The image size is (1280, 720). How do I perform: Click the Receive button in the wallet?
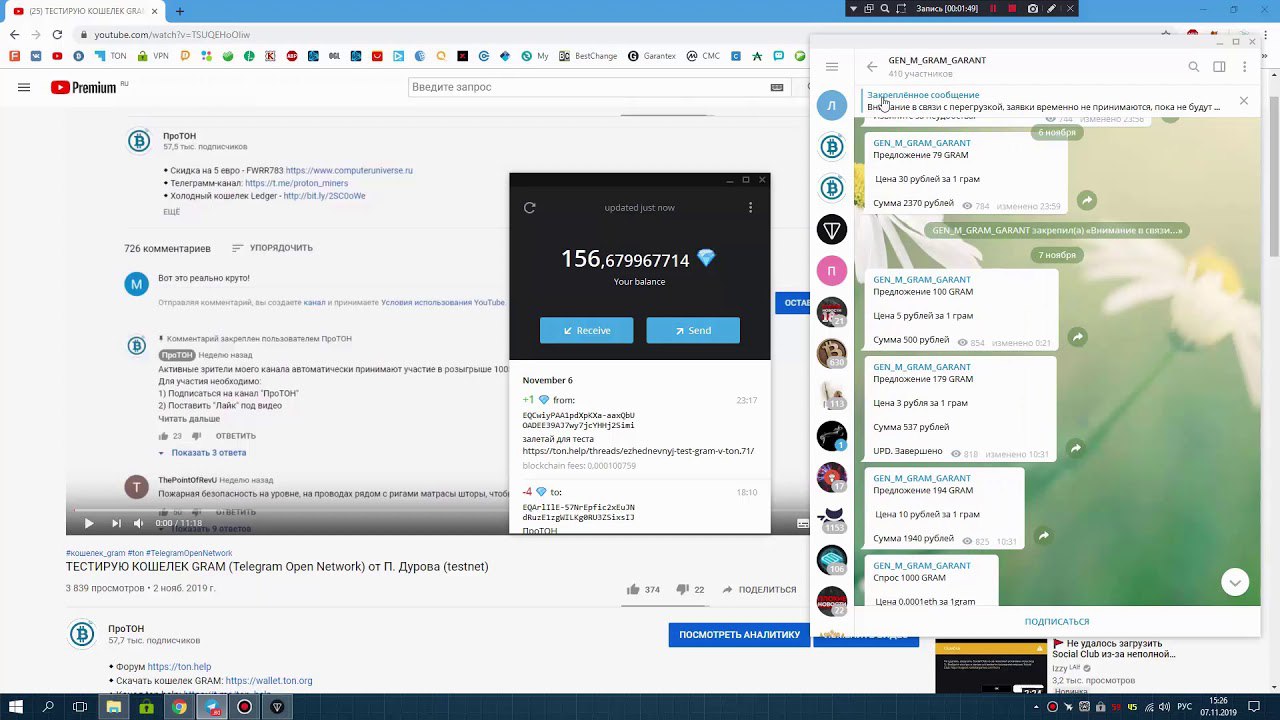(x=587, y=331)
